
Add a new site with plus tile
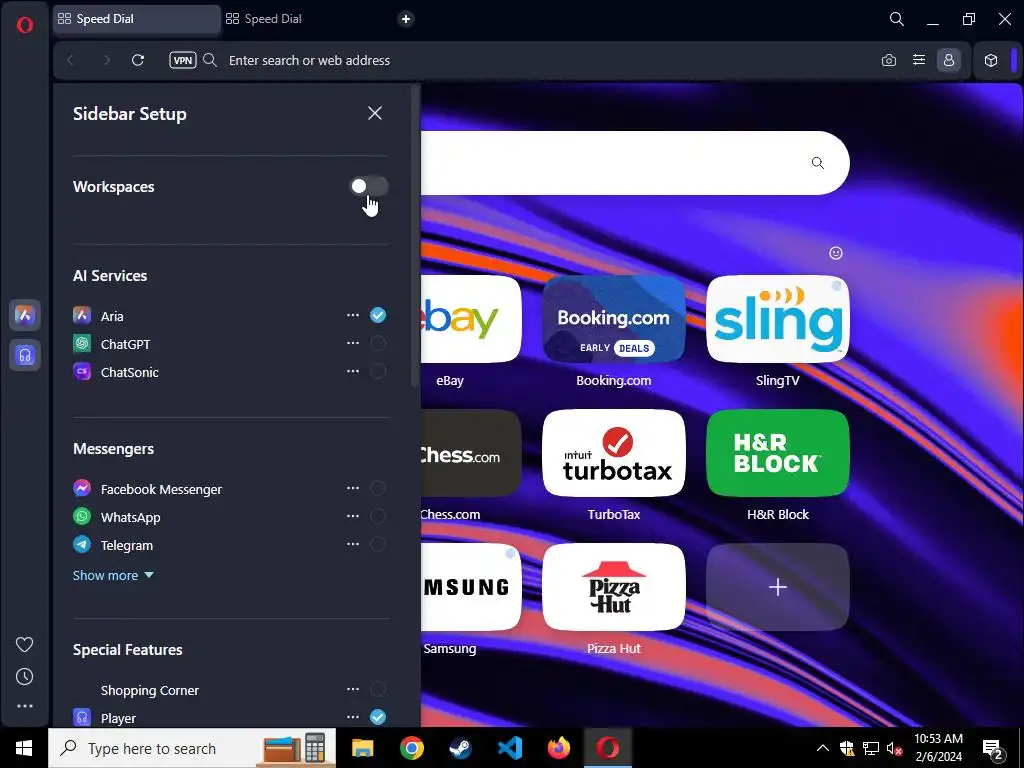click(778, 587)
